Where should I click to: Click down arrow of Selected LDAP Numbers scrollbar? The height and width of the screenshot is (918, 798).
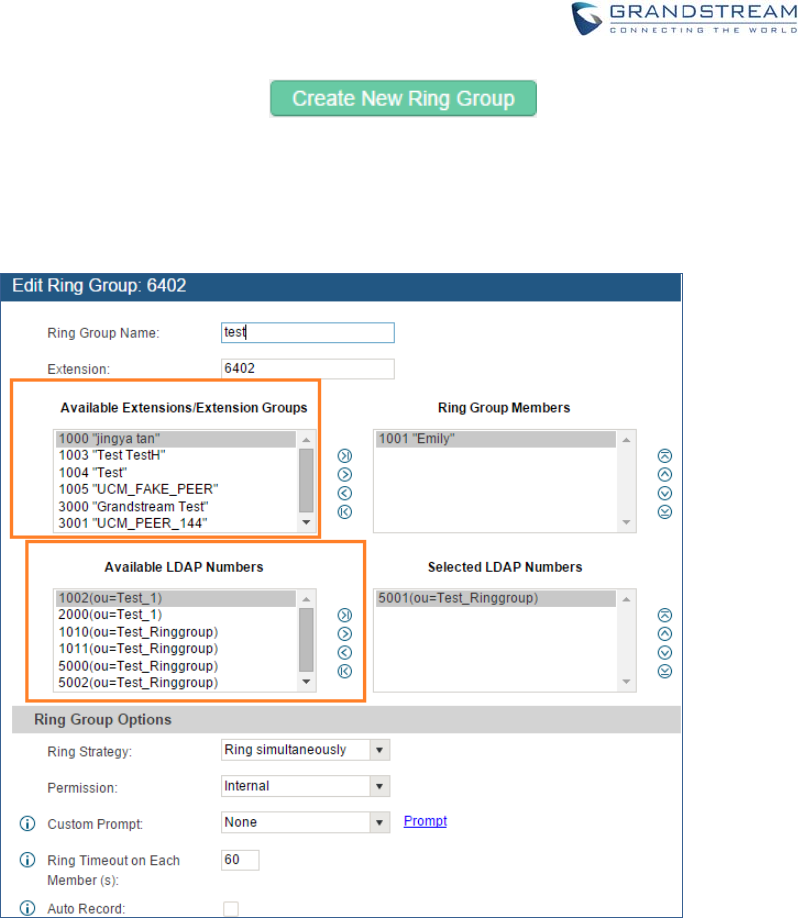[626, 681]
